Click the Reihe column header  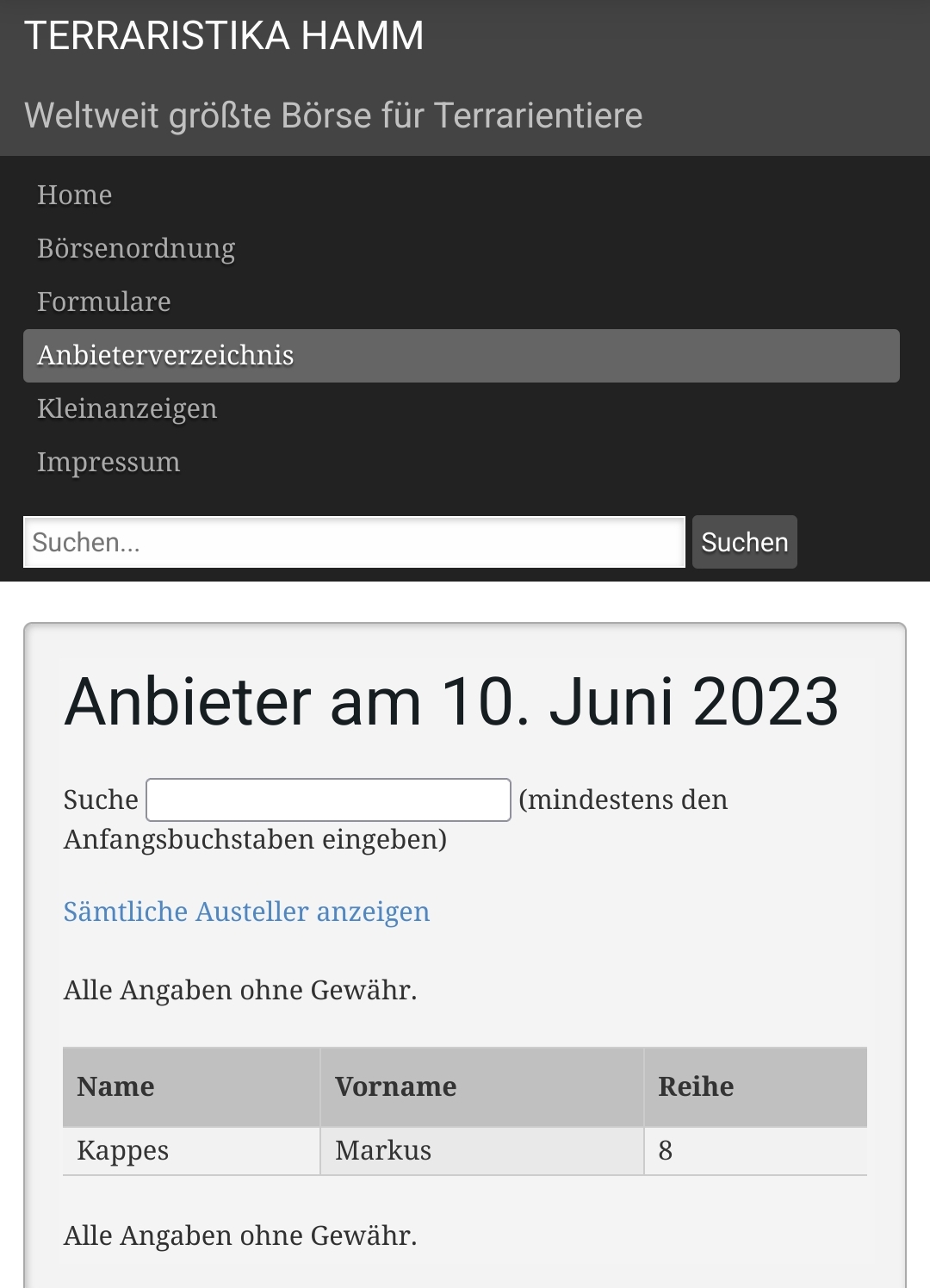pos(756,1087)
